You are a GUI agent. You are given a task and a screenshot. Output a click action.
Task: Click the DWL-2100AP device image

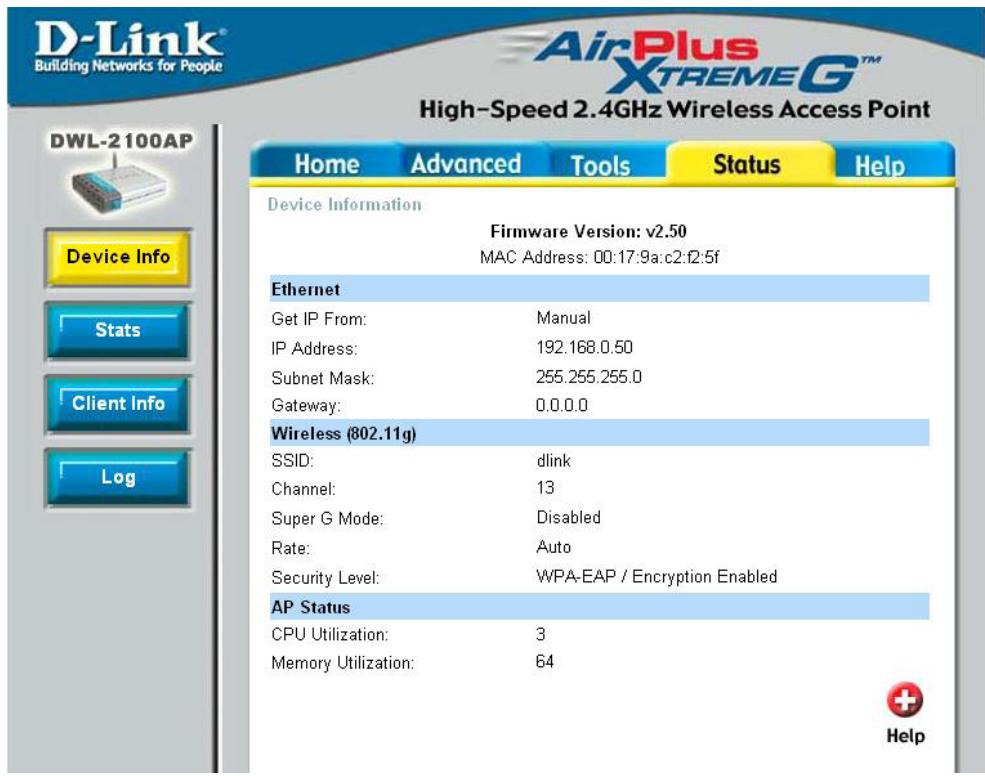119,187
